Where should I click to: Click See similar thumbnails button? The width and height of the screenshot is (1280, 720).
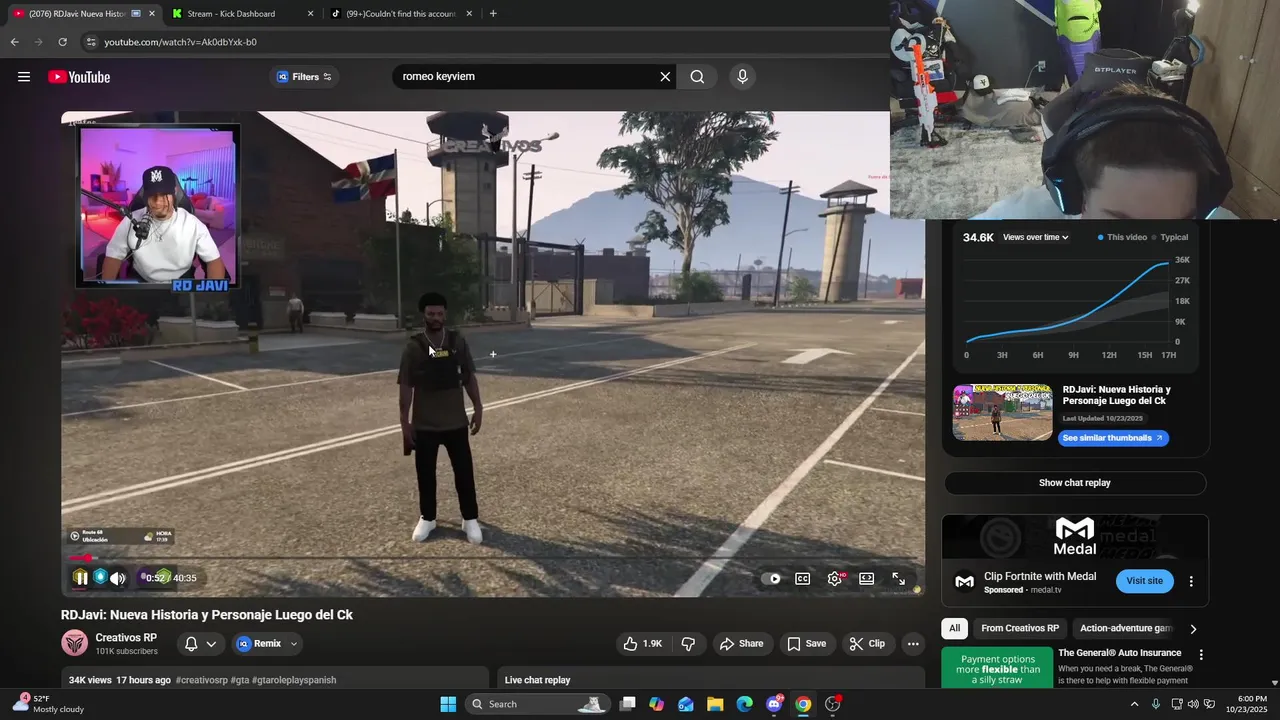tap(1113, 438)
